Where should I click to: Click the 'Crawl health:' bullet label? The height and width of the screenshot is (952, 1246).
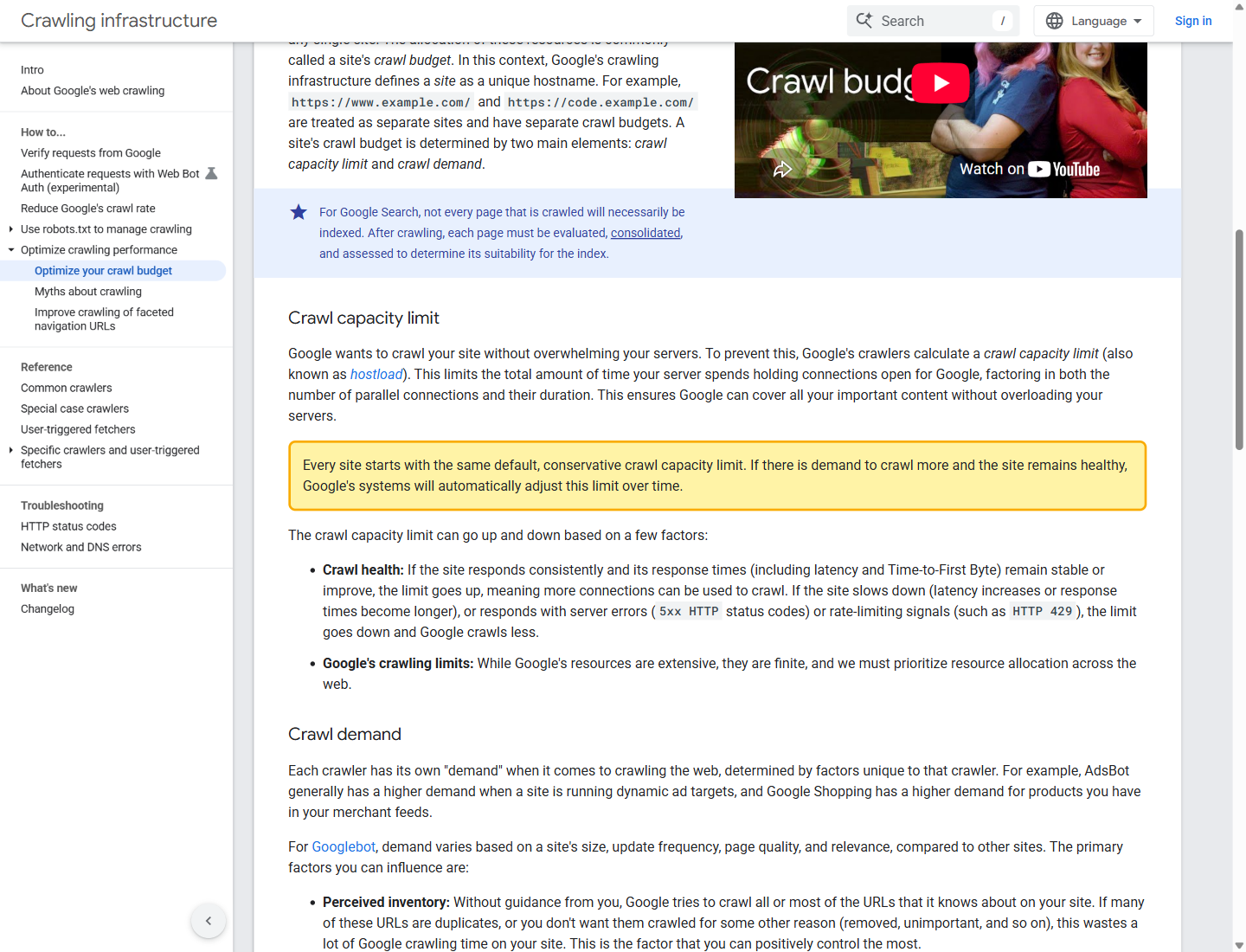point(363,570)
